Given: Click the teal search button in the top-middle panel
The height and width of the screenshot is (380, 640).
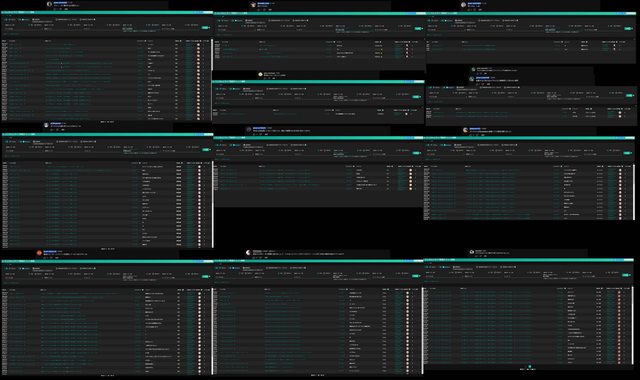Looking at the screenshot, I should (417, 29).
